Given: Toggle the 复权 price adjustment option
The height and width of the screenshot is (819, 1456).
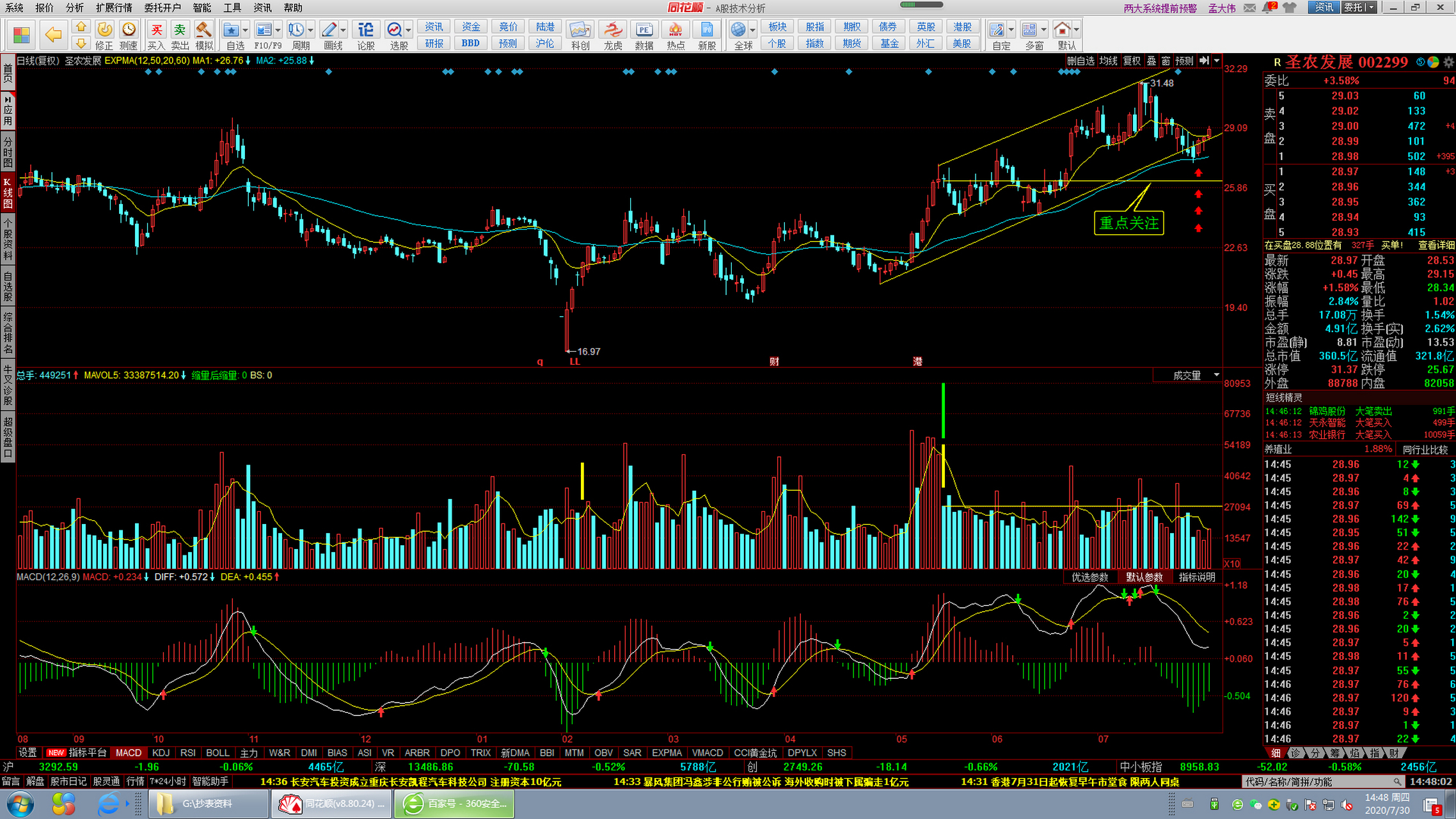Looking at the screenshot, I should click(x=1132, y=61).
